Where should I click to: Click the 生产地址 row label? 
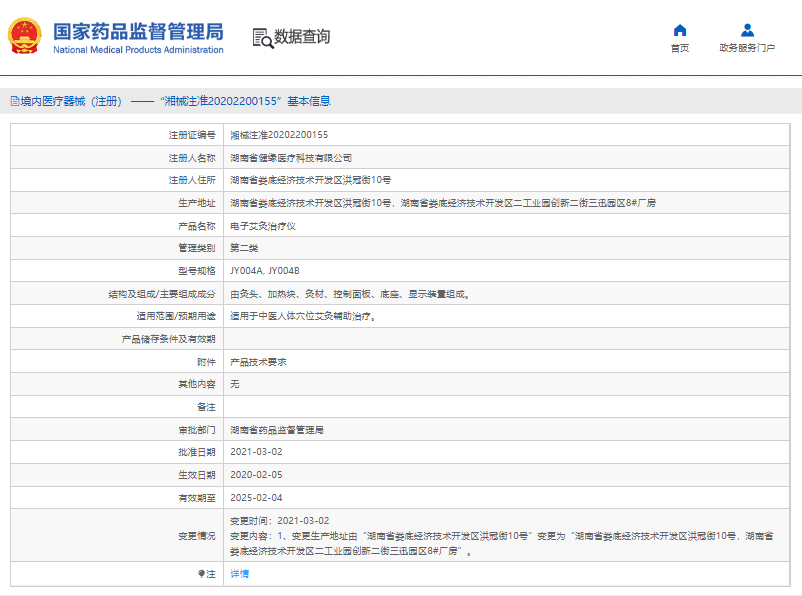[197, 203]
